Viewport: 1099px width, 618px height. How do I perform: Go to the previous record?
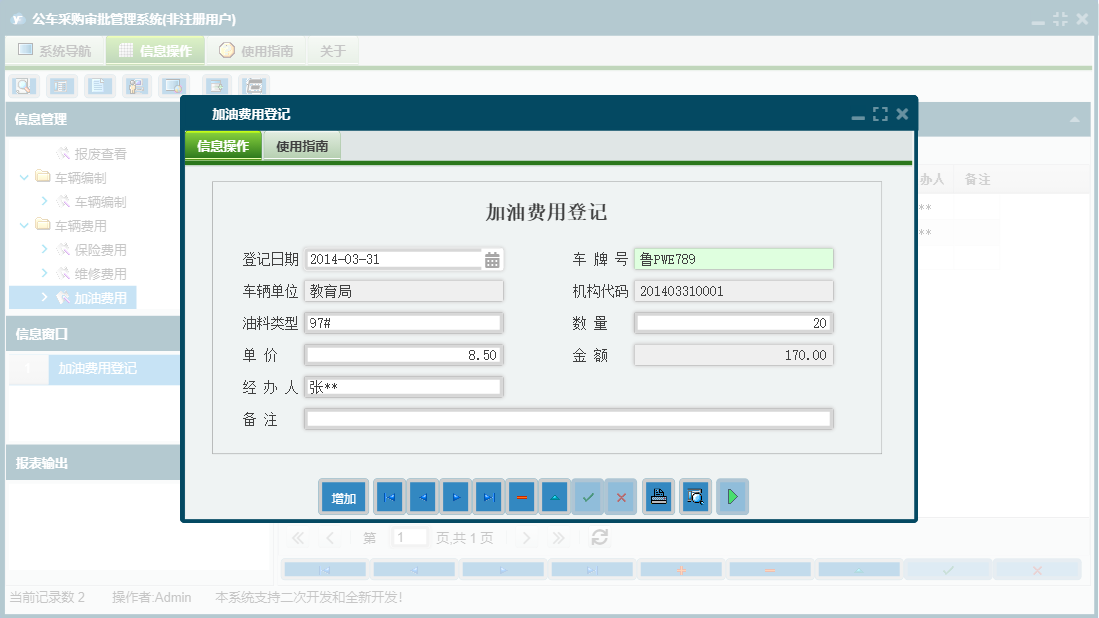424,496
